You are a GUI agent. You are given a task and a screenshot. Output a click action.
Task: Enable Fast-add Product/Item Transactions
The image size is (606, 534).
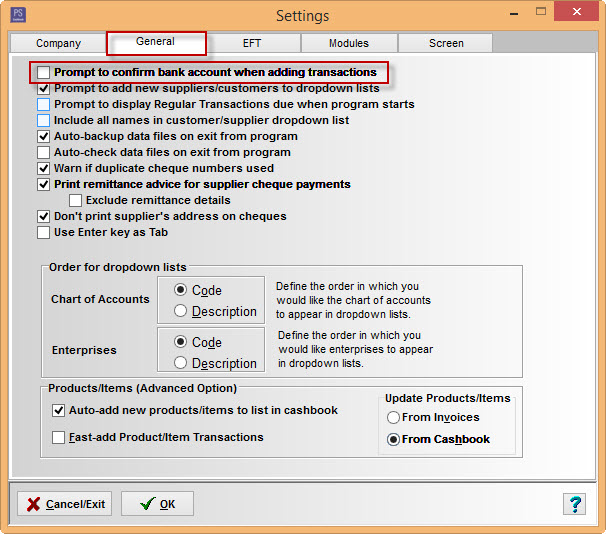click(x=58, y=437)
